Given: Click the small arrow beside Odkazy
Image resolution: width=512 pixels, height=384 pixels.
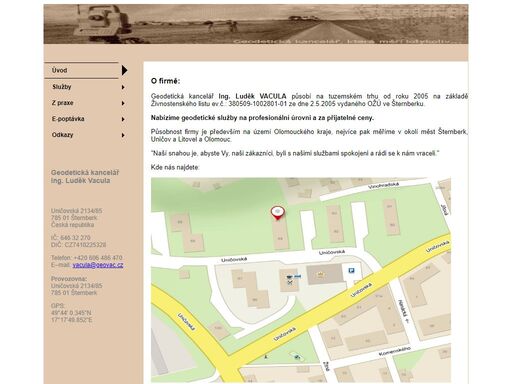Looking at the screenshot, I should pyautogui.click(x=123, y=135).
